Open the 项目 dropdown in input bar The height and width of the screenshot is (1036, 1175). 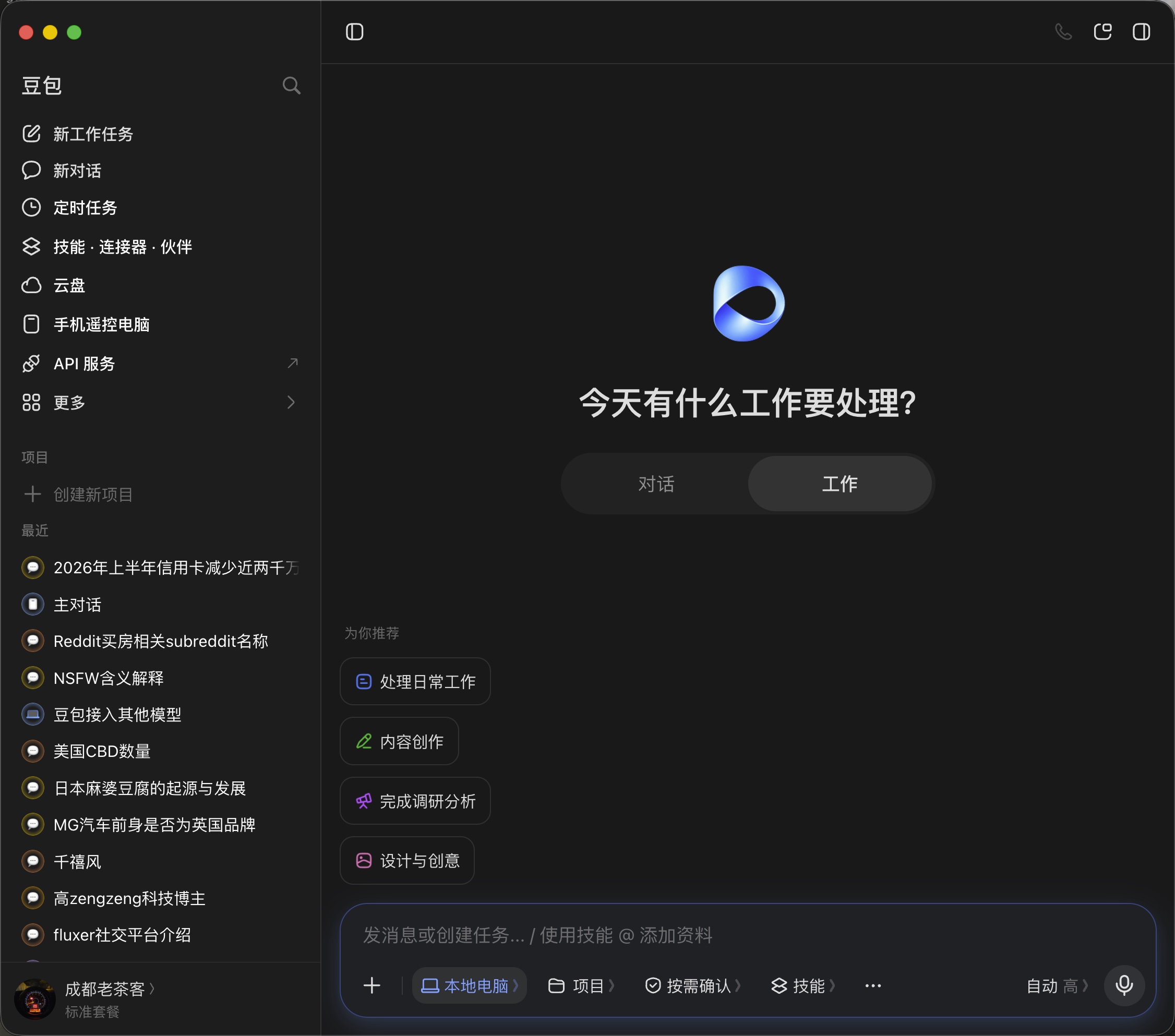(x=581, y=985)
